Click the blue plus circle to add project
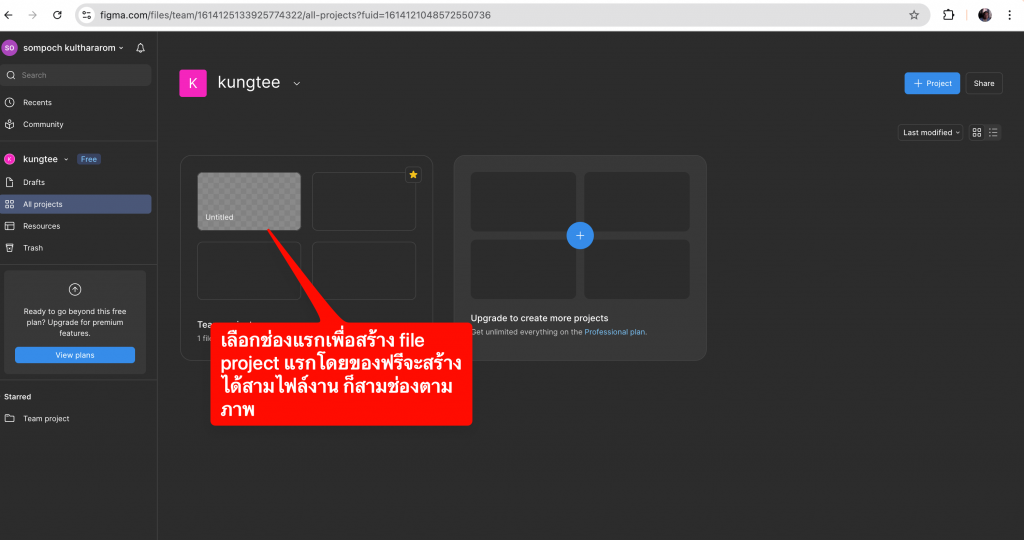Screen dimensions: 1024x540 tap(580, 236)
